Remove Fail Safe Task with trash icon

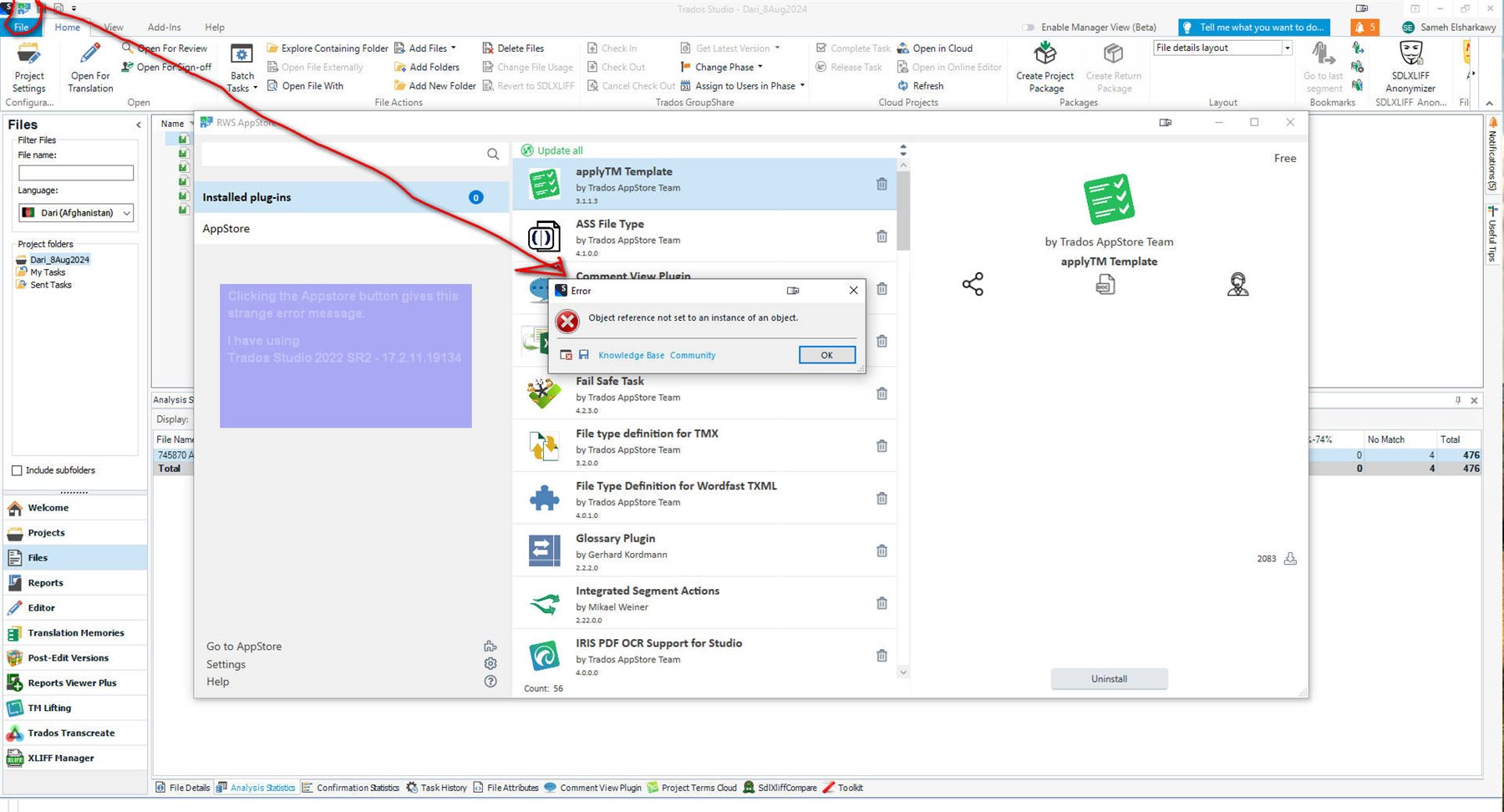[882, 393]
